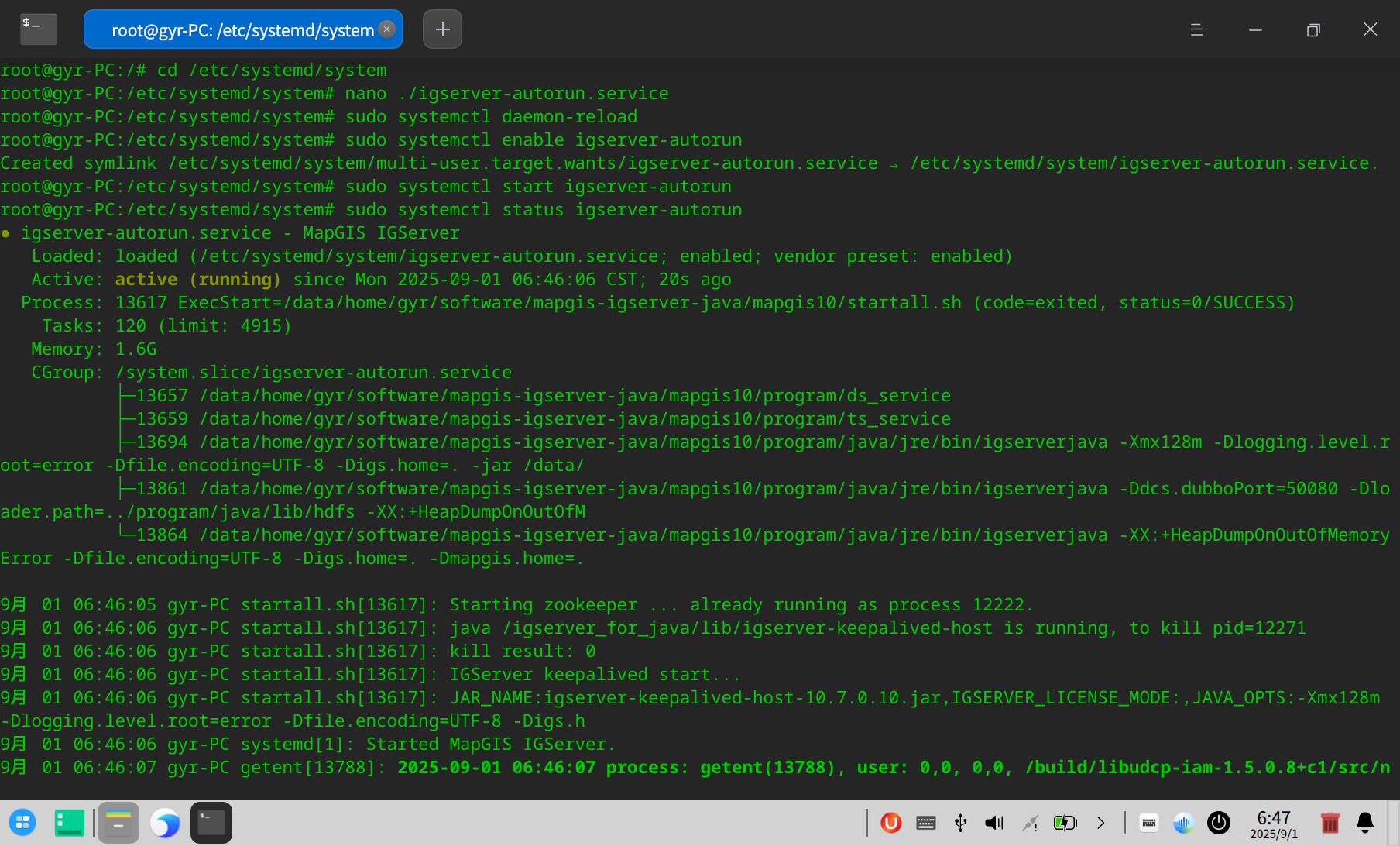Click the 'active (running)' status text

click(x=198, y=279)
